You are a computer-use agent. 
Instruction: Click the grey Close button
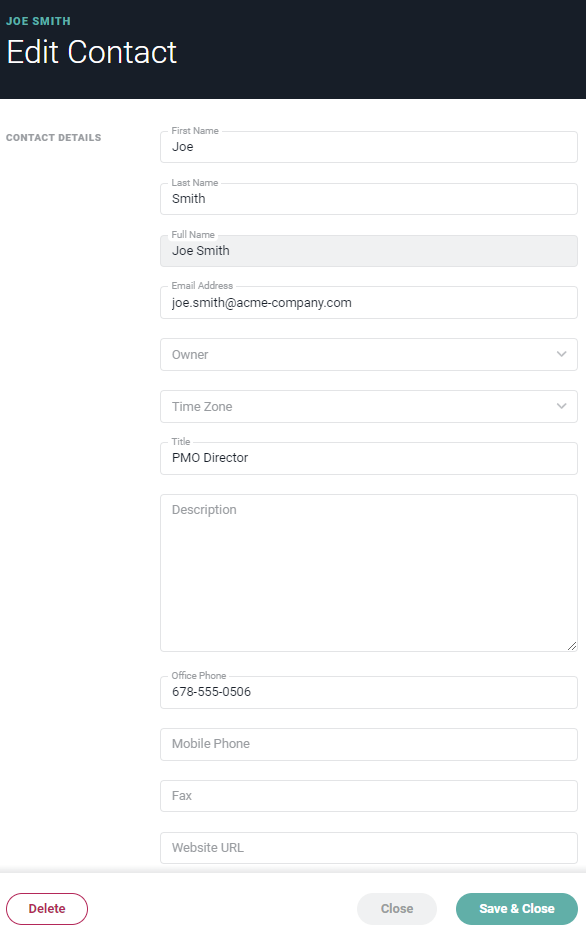point(397,909)
